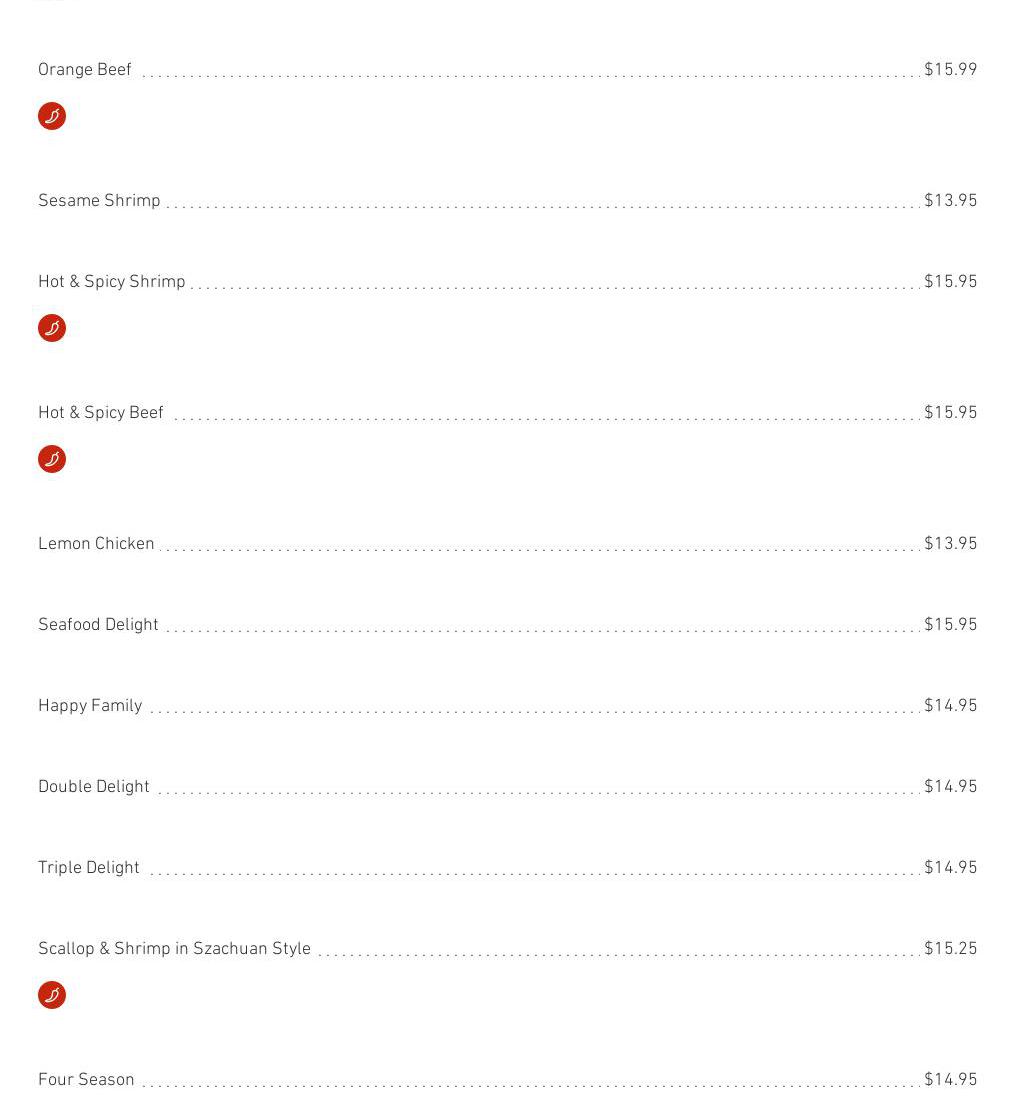1015x1103 pixels.
Task: Open the Four Season dish
Action: (x=86, y=1080)
